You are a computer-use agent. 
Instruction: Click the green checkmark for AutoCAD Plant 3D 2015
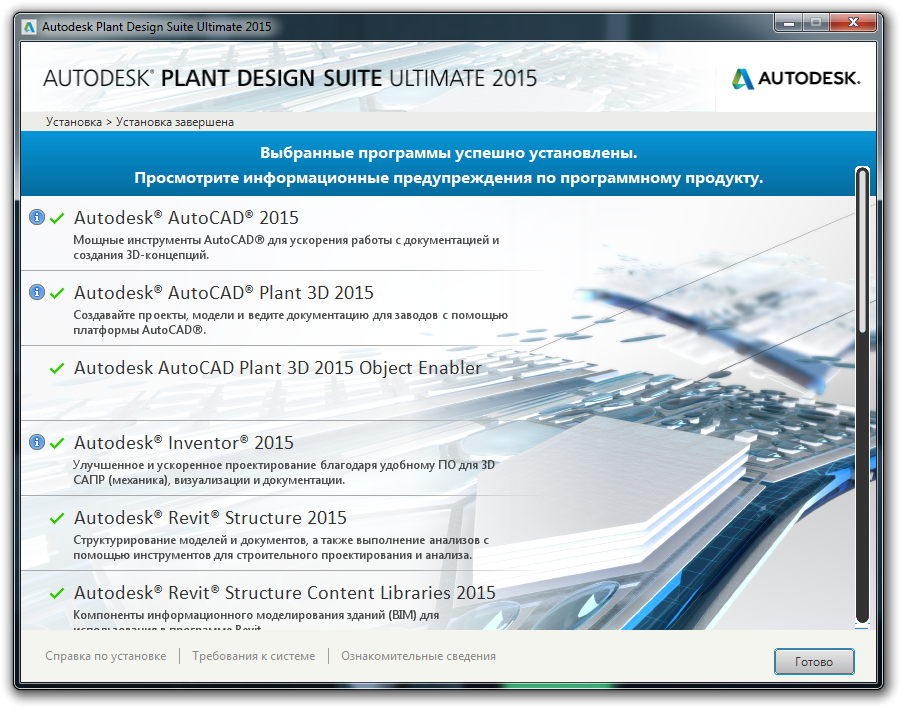(57, 293)
